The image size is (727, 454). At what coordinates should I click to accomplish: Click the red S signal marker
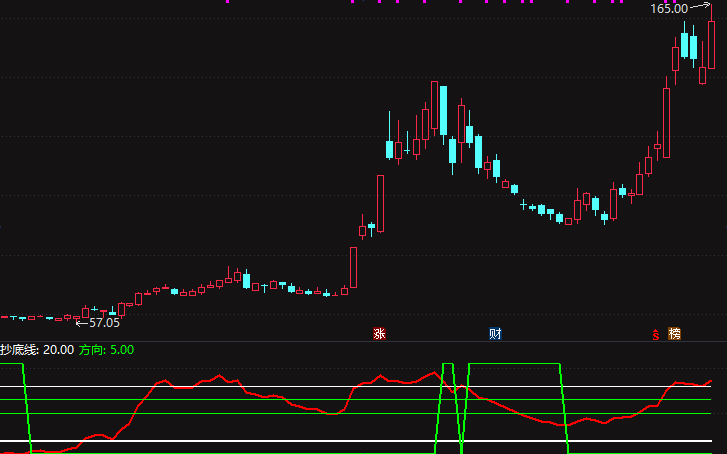click(656, 334)
